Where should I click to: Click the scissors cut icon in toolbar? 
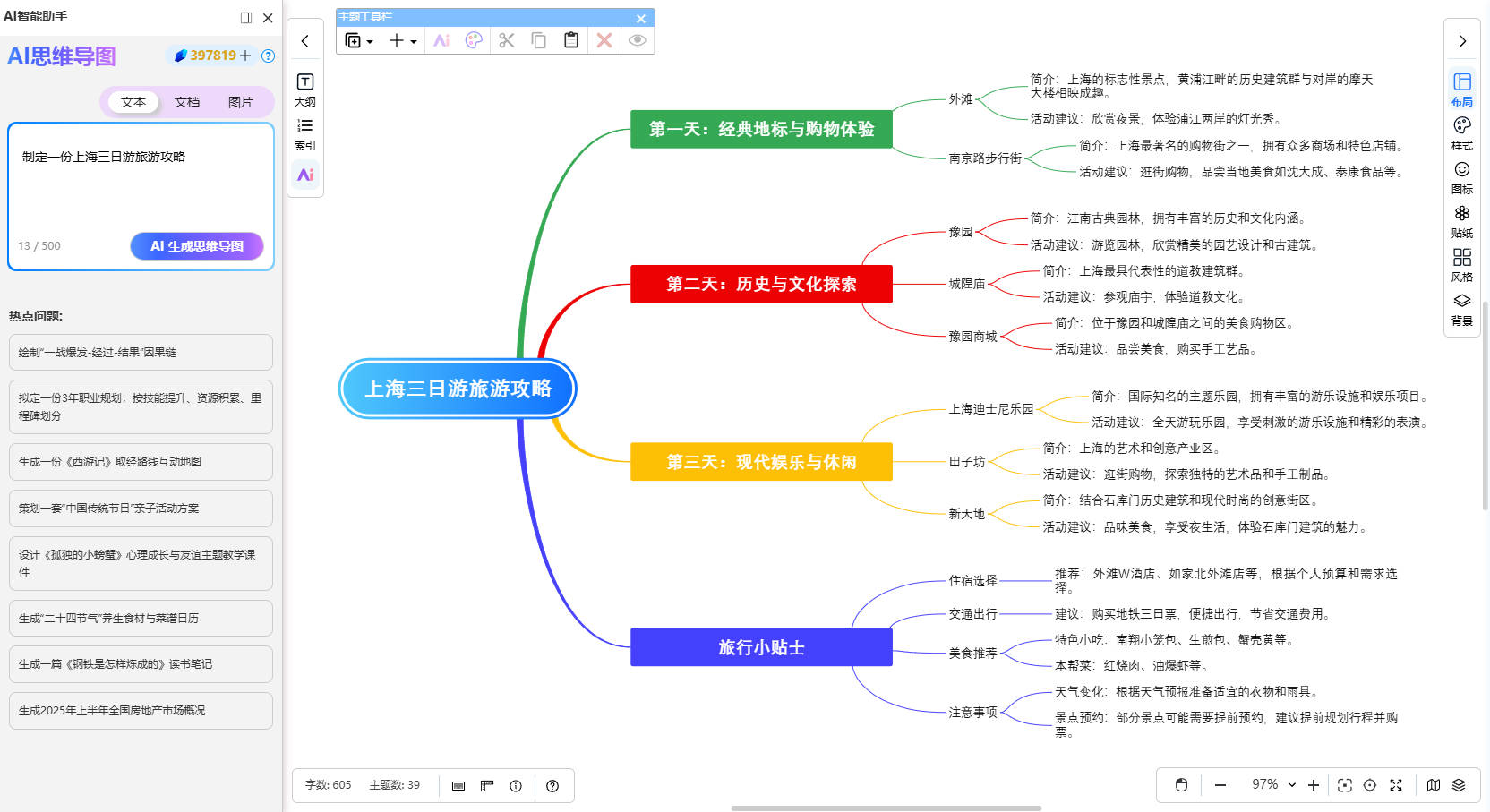[507, 40]
